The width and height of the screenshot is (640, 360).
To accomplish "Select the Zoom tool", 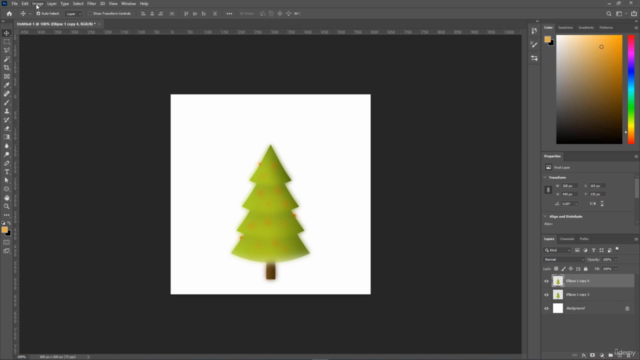I will (x=7, y=207).
